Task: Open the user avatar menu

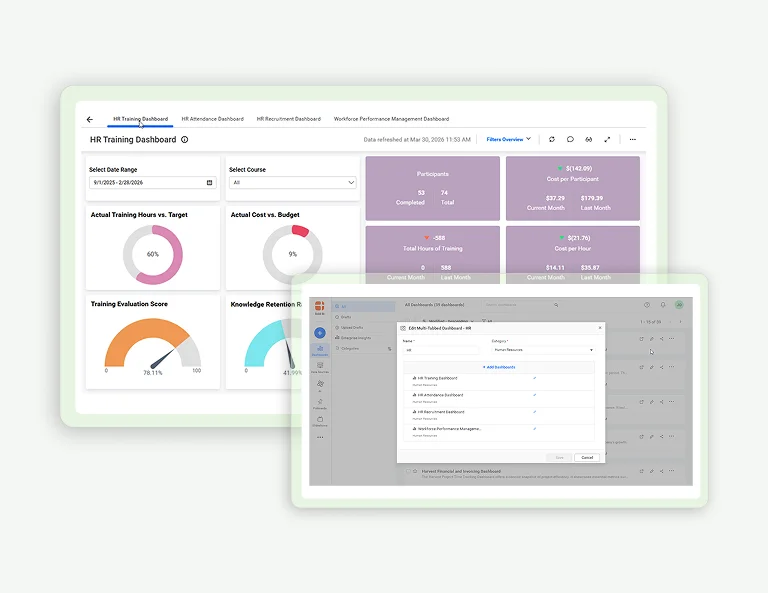Action: [x=679, y=305]
